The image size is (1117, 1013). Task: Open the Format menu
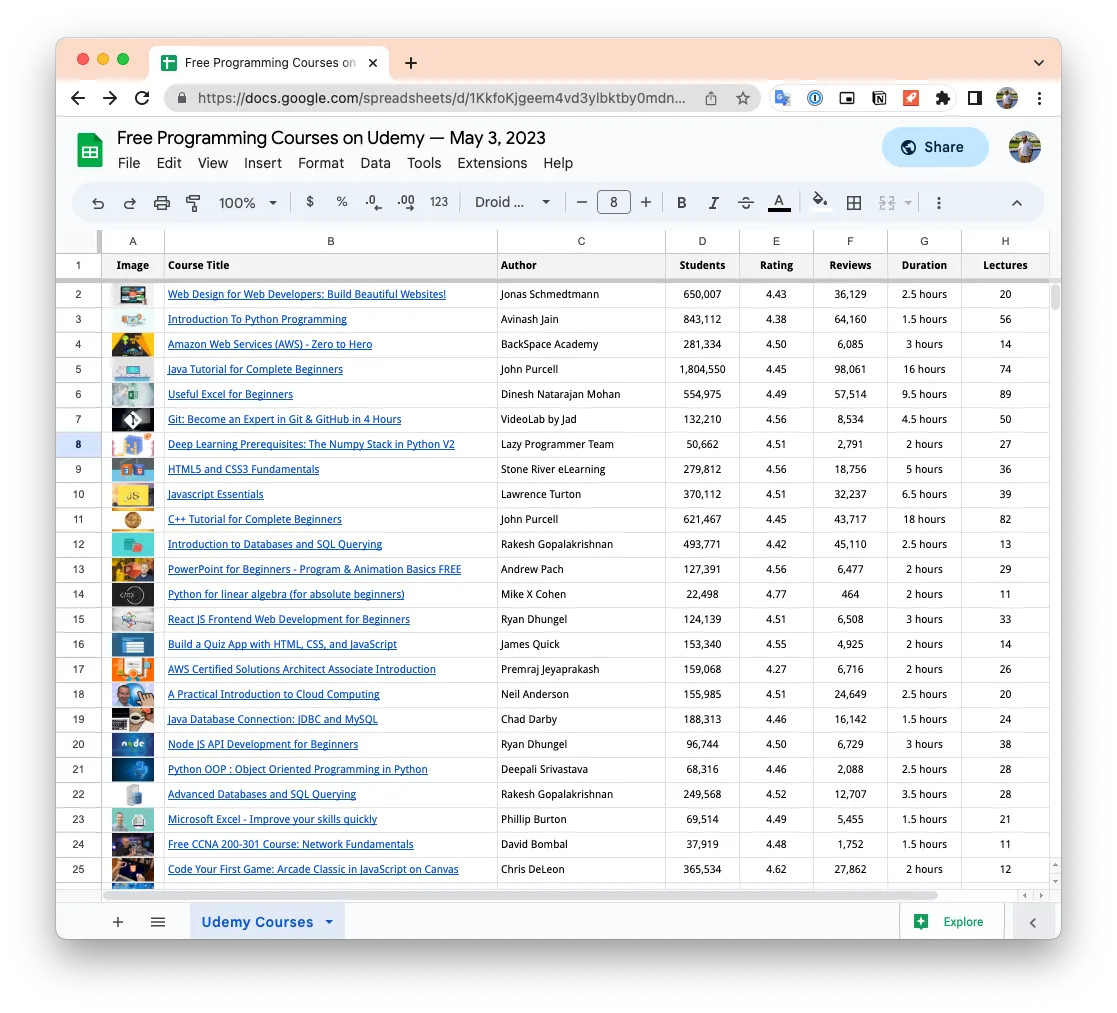click(320, 163)
